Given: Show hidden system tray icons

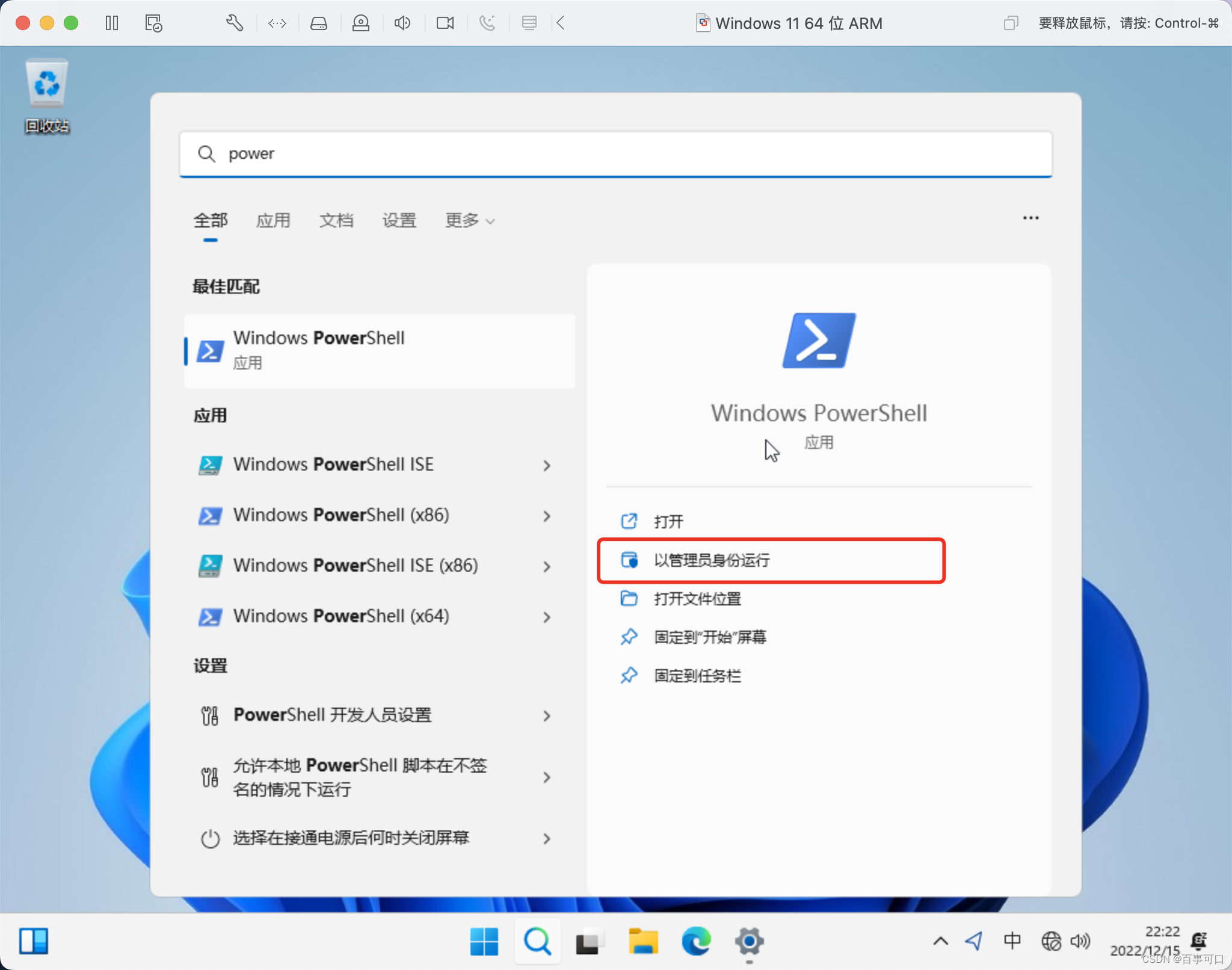Looking at the screenshot, I should 941,941.
